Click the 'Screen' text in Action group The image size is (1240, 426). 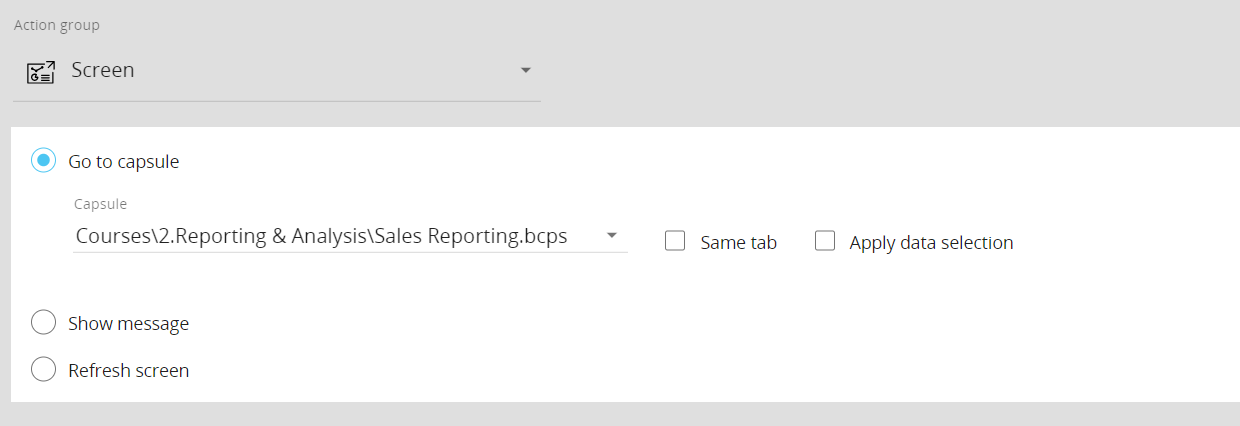tap(103, 71)
